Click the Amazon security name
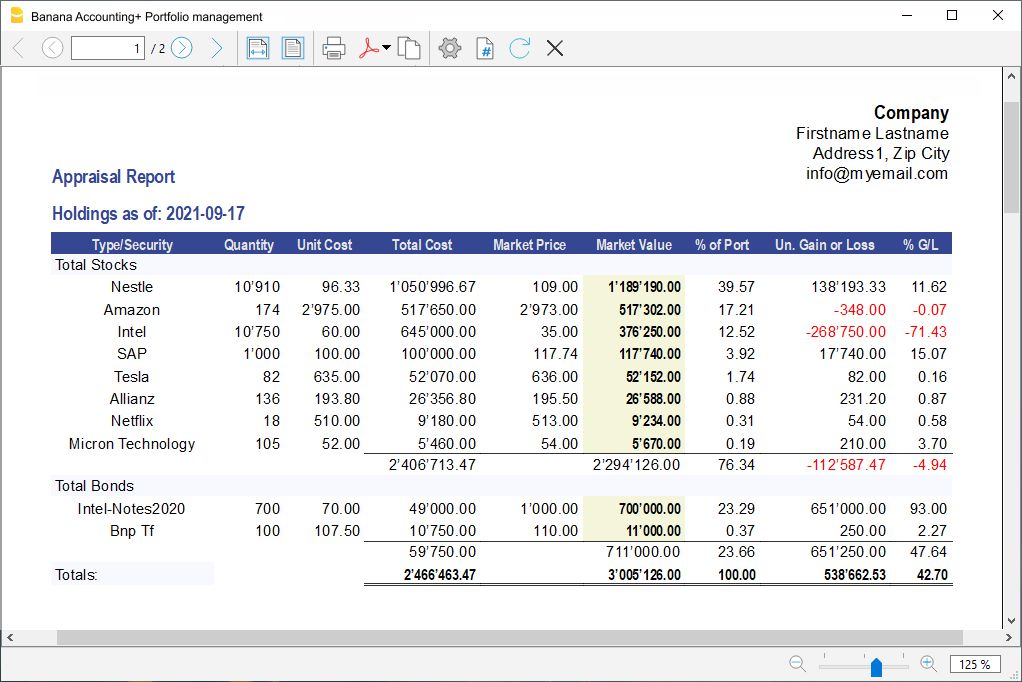The width and height of the screenshot is (1022, 682). point(132,310)
